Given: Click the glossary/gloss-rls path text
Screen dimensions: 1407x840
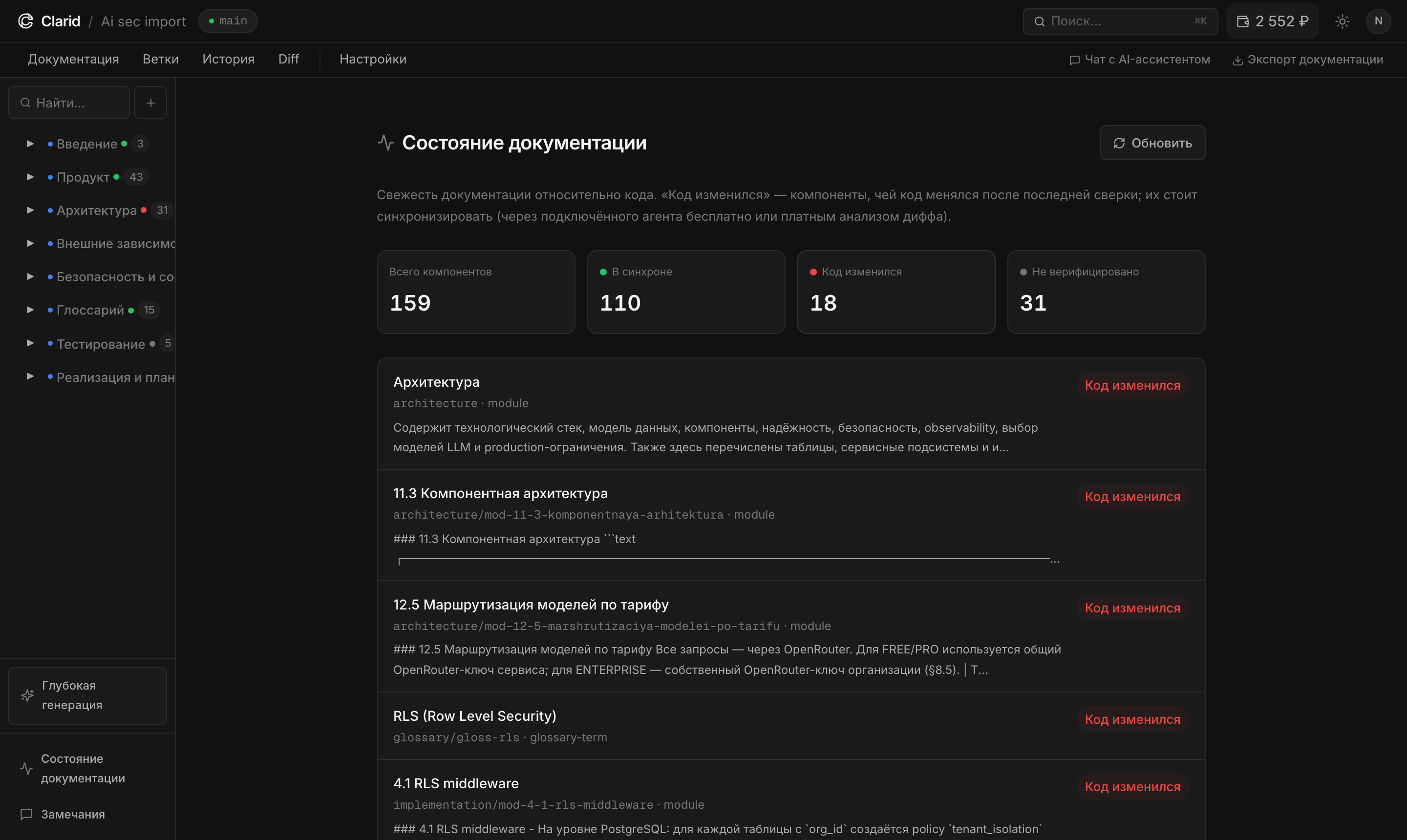Looking at the screenshot, I should tap(456, 737).
